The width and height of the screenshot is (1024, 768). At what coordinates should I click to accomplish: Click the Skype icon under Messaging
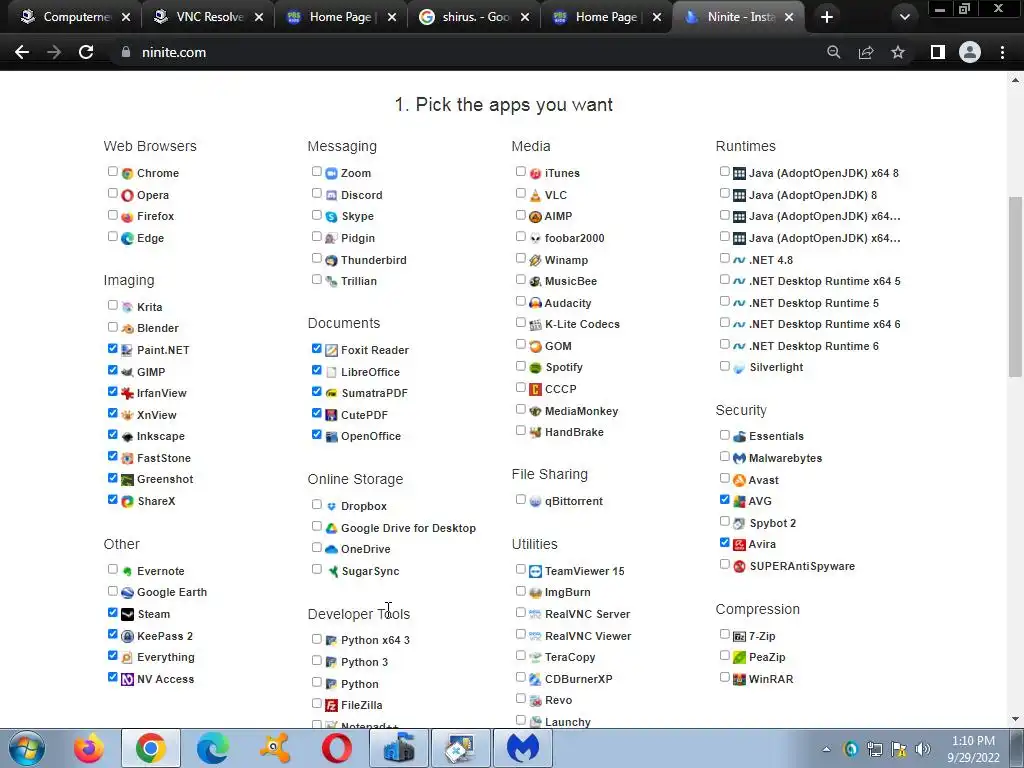pos(331,216)
